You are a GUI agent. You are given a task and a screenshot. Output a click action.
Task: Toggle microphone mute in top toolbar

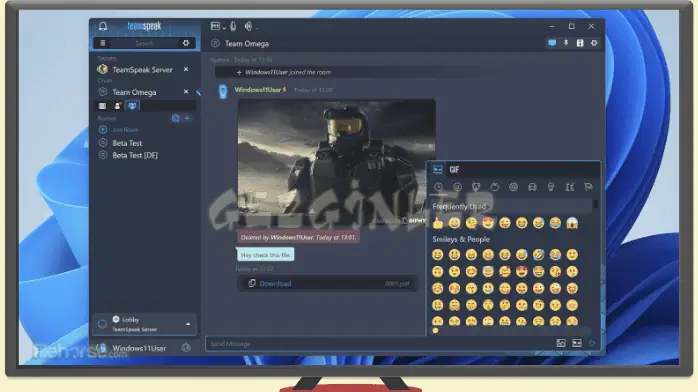pyautogui.click(x=233, y=27)
